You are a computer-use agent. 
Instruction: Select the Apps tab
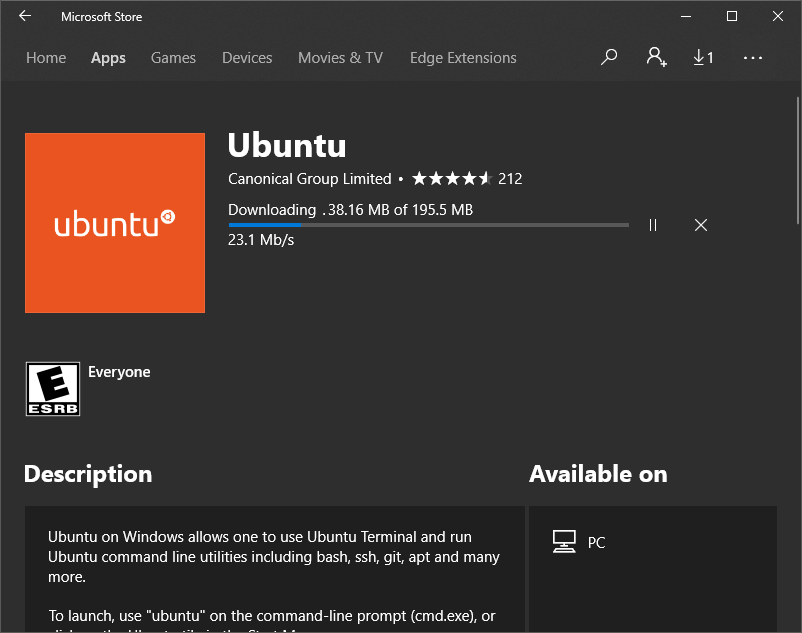click(x=108, y=58)
